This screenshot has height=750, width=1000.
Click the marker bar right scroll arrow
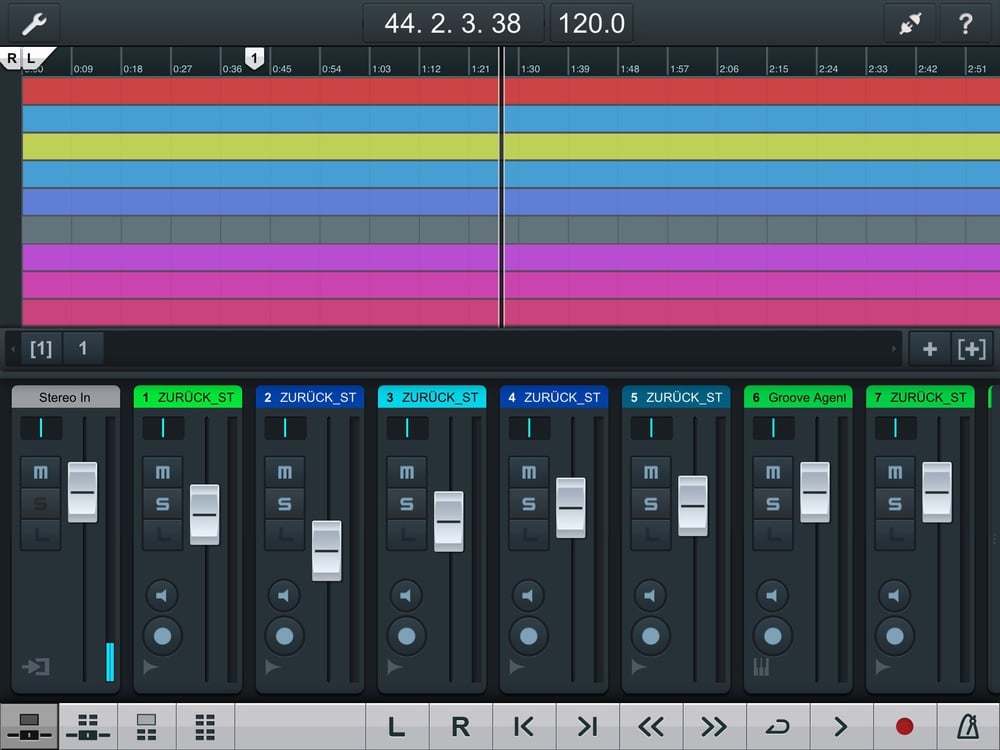pyautogui.click(x=893, y=349)
